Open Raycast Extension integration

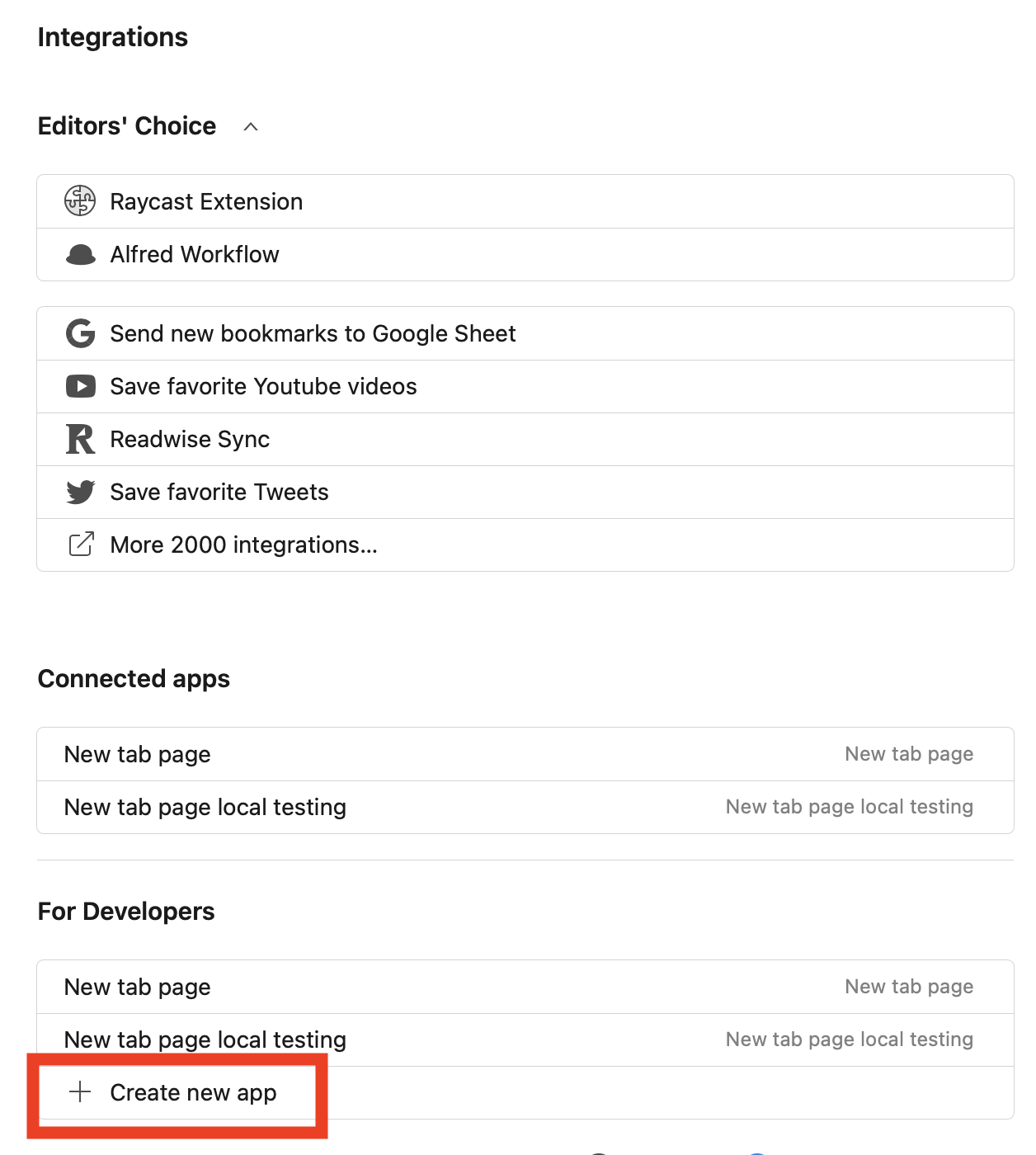pos(206,201)
